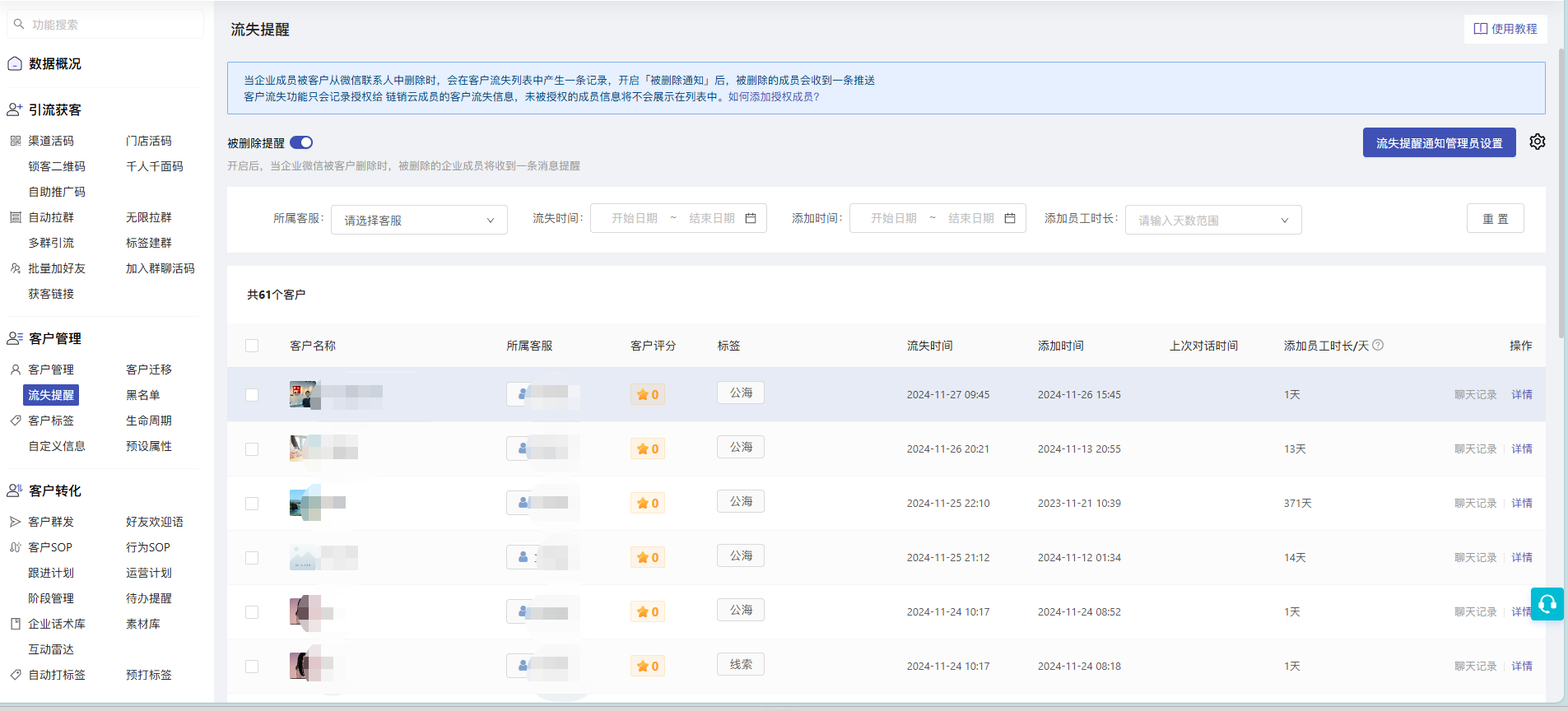Click the search magnifier icon
Image resolution: width=1568 pixels, height=711 pixels.
pyautogui.click(x=19, y=24)
